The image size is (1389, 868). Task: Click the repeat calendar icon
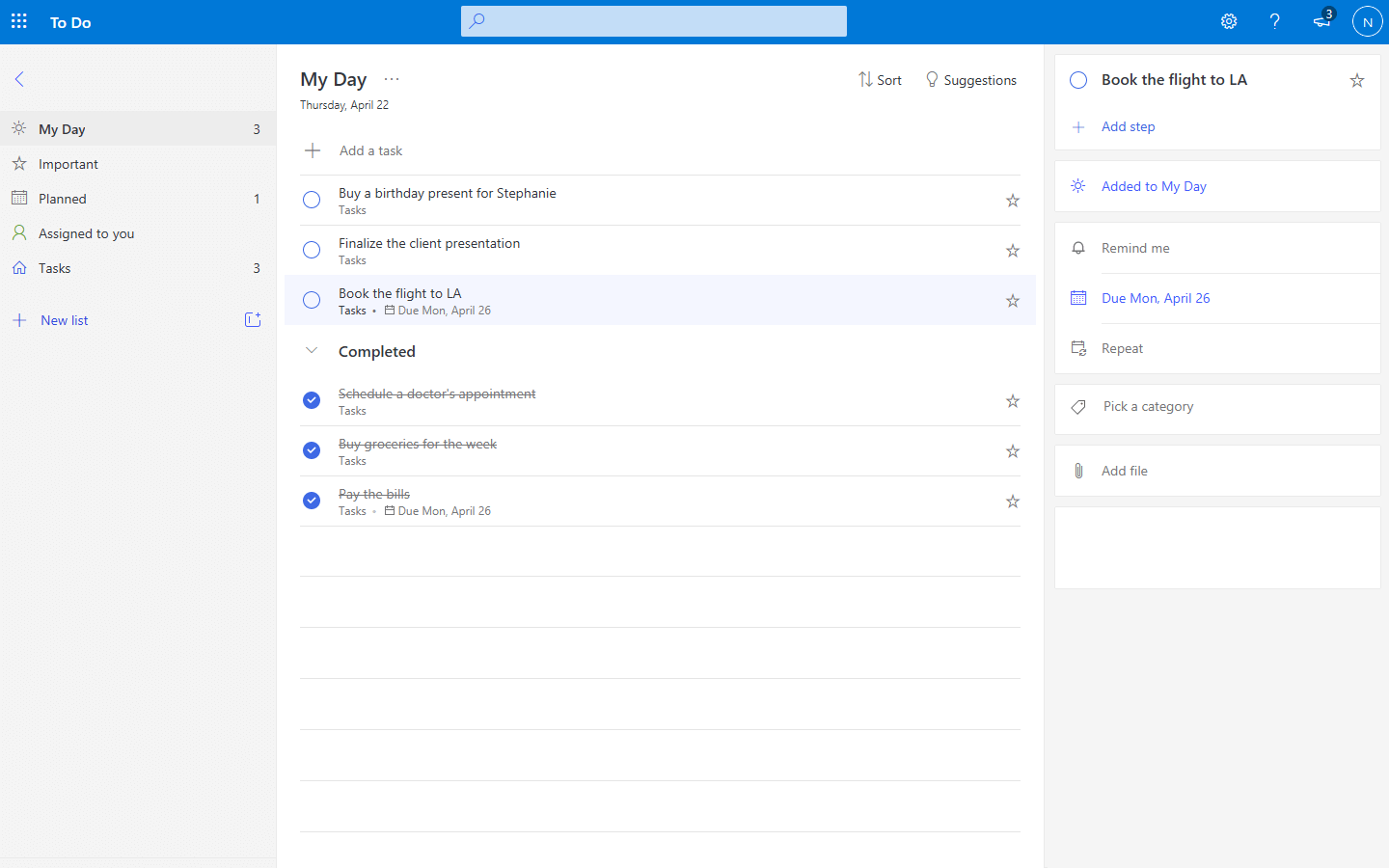(x=1078, y=348)
